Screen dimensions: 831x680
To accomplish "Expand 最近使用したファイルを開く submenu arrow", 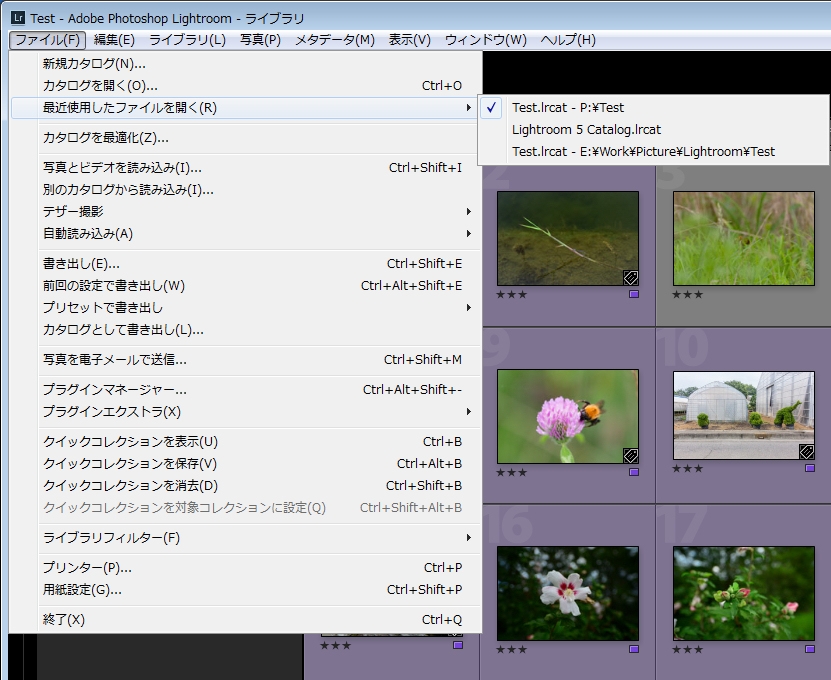I will pos(468,108).
